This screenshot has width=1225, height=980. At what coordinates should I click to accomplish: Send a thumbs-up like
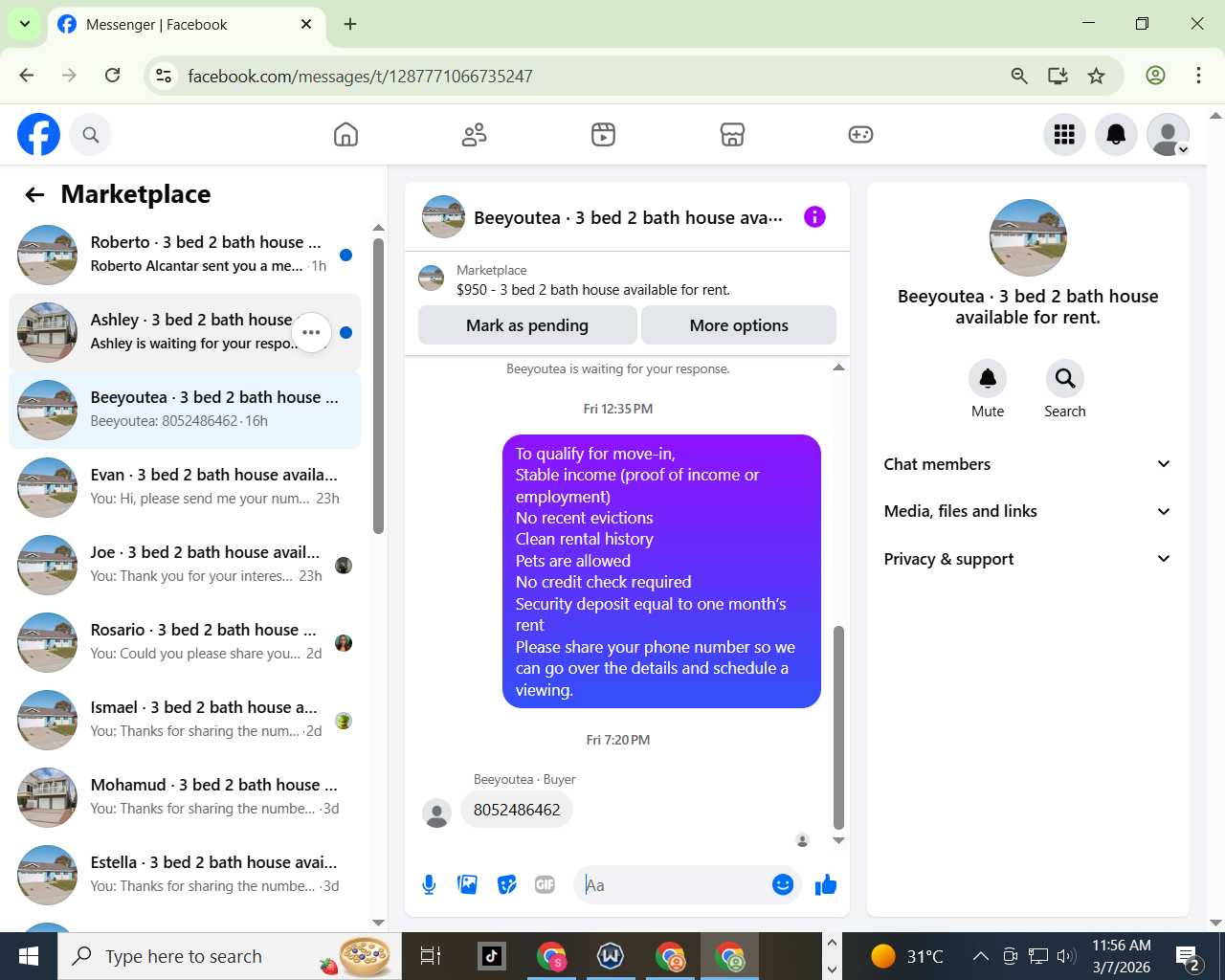click(826, 885)
